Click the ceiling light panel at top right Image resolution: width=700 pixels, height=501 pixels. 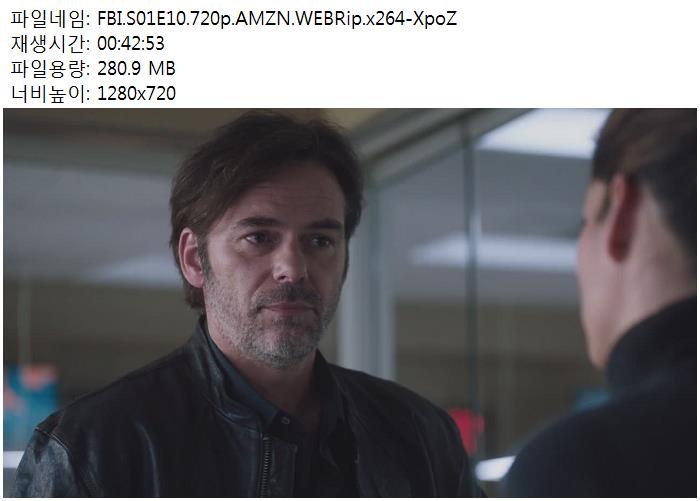coord(545,132)
